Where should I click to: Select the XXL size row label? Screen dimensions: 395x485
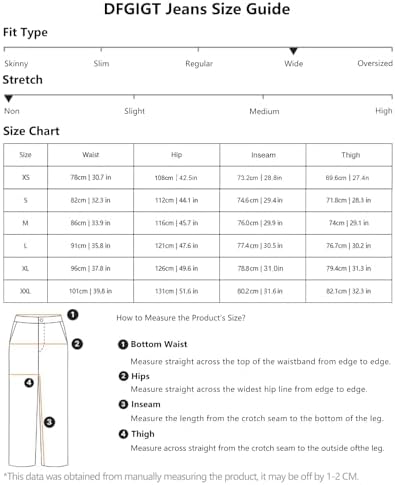click(26, 291)
